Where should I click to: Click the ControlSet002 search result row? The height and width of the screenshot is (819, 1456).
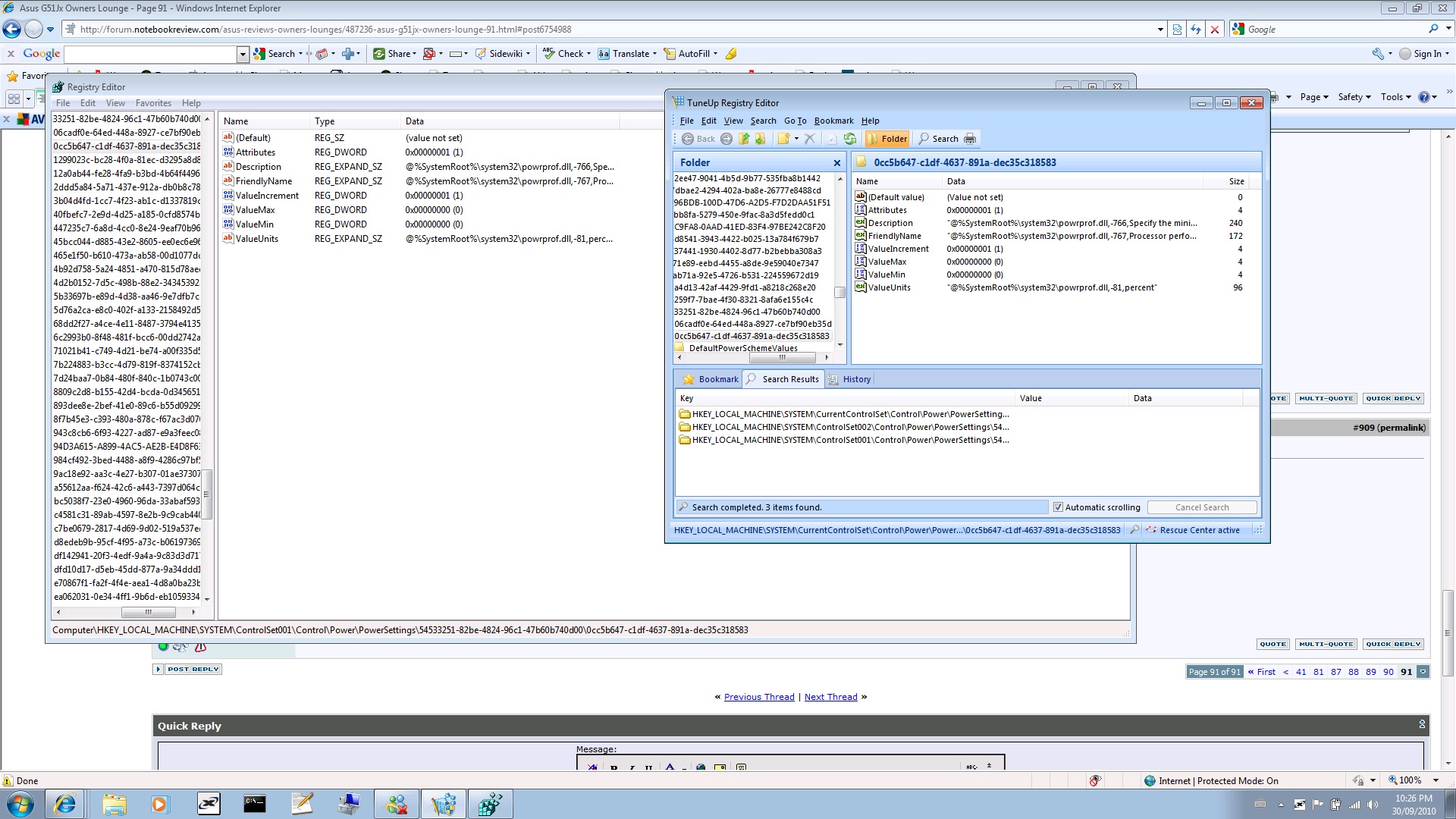click(850, 427)
